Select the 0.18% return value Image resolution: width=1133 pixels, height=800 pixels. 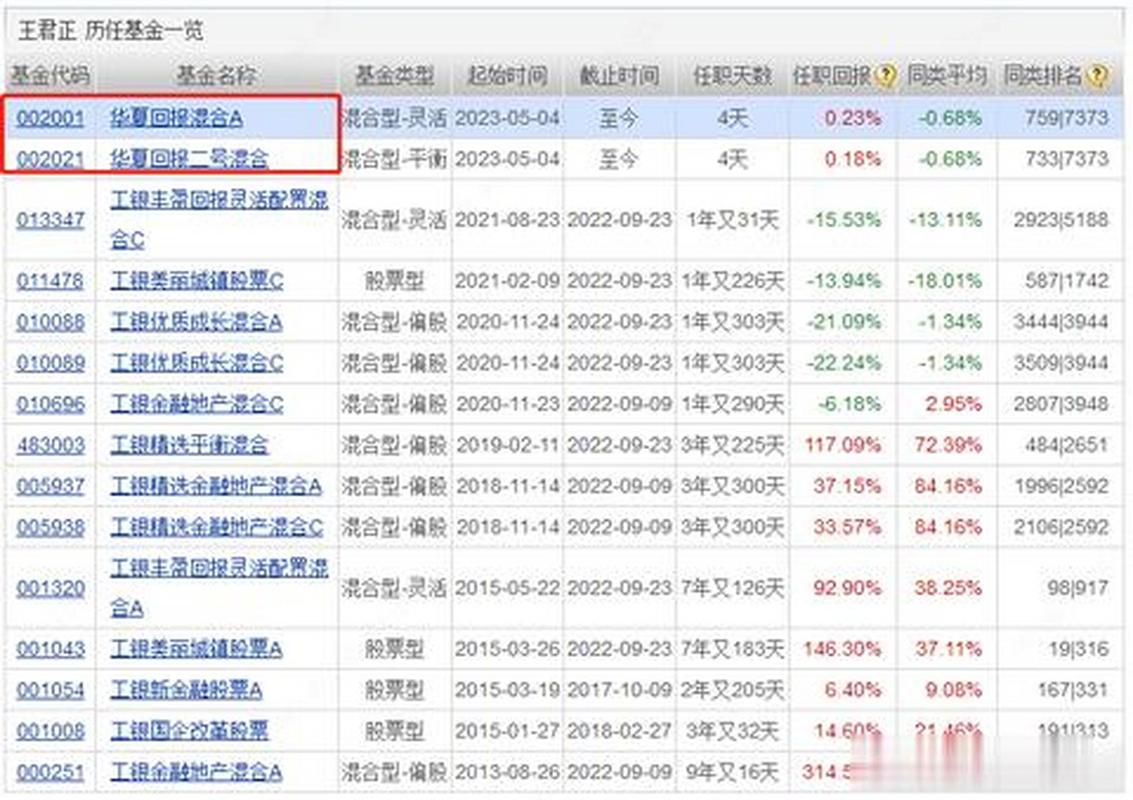click(x=853, y=159)
